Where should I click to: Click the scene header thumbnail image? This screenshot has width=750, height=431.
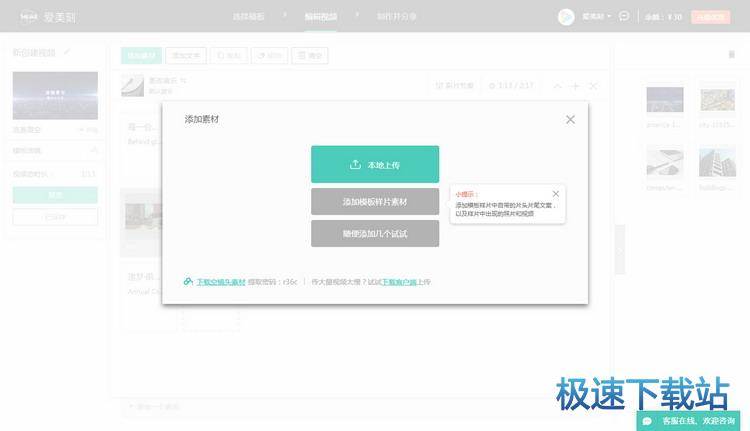(132, 86)
